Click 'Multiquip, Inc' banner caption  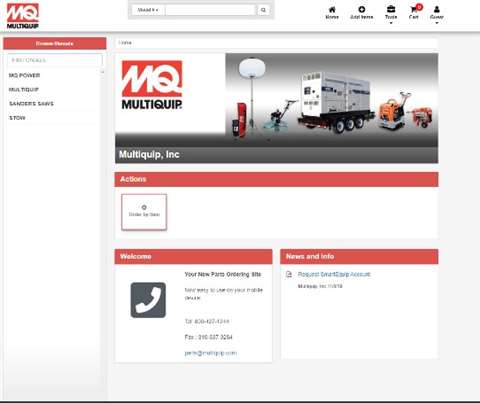click(x=149, y=154)
